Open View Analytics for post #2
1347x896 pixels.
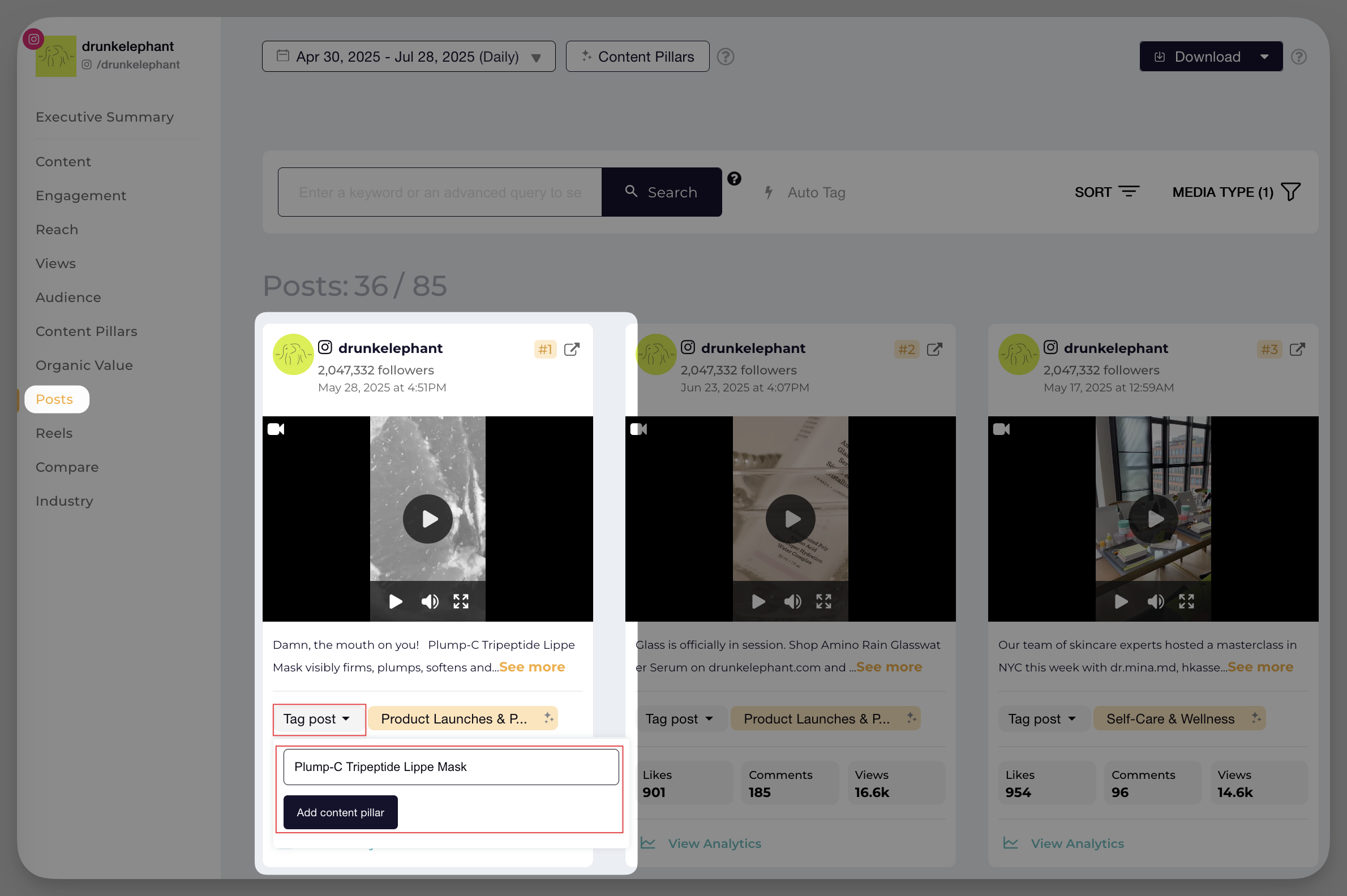tap(701, 843)
